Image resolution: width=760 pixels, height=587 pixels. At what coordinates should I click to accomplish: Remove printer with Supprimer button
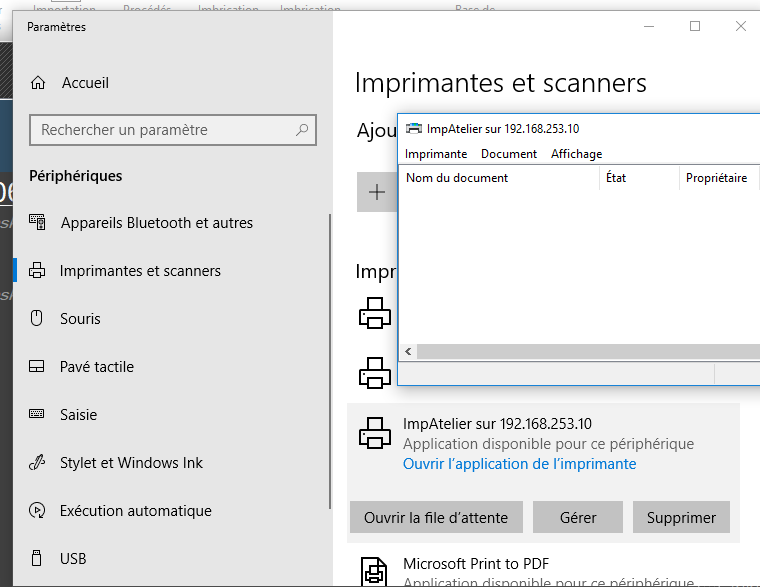point(681,517)
